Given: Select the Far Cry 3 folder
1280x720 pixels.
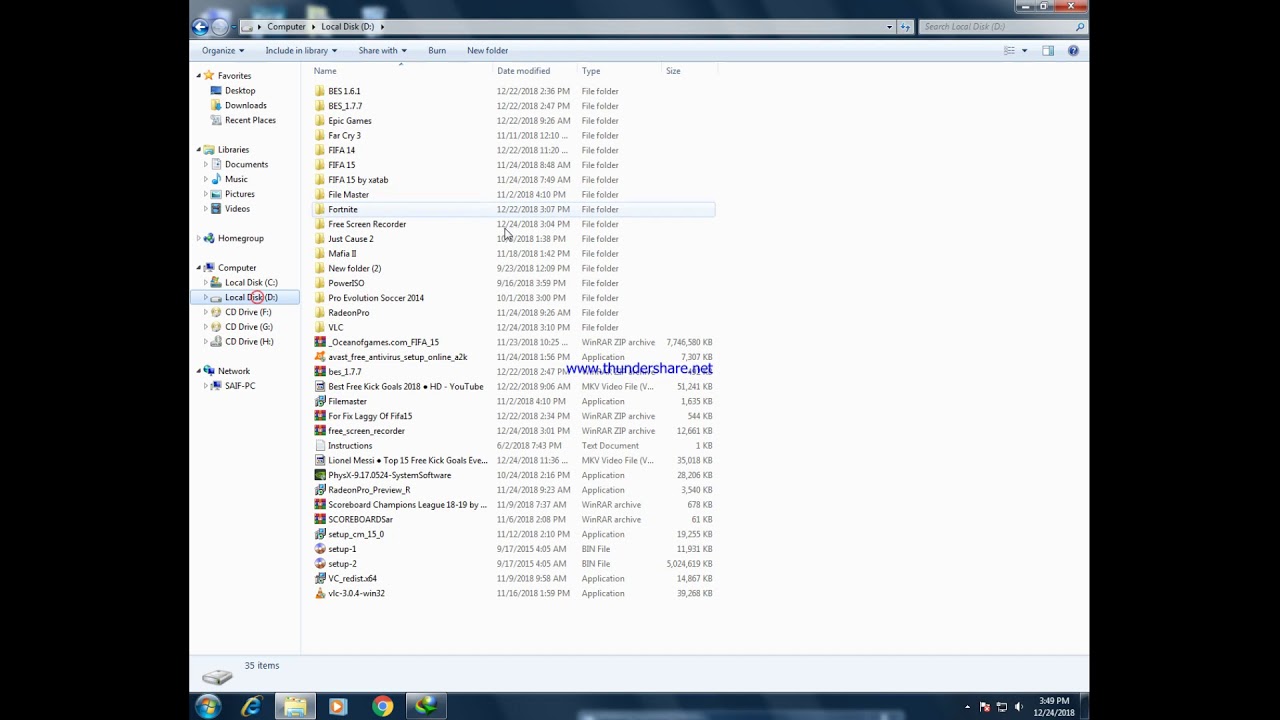Looking at the screenshot, I should 344,135.
